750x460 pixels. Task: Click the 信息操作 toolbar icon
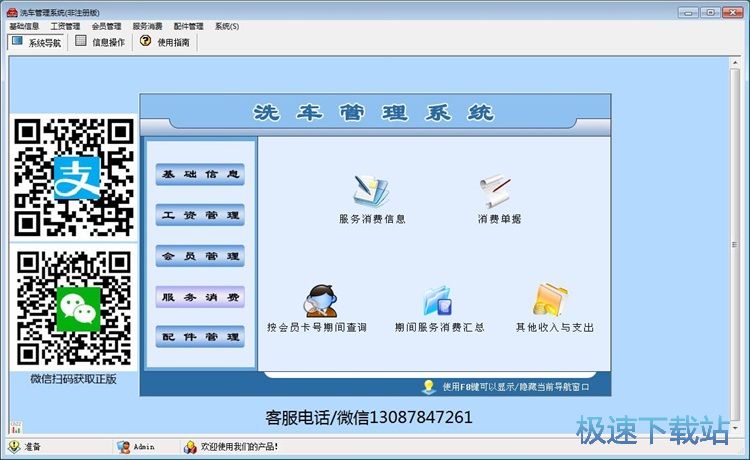tap(81, 41)
